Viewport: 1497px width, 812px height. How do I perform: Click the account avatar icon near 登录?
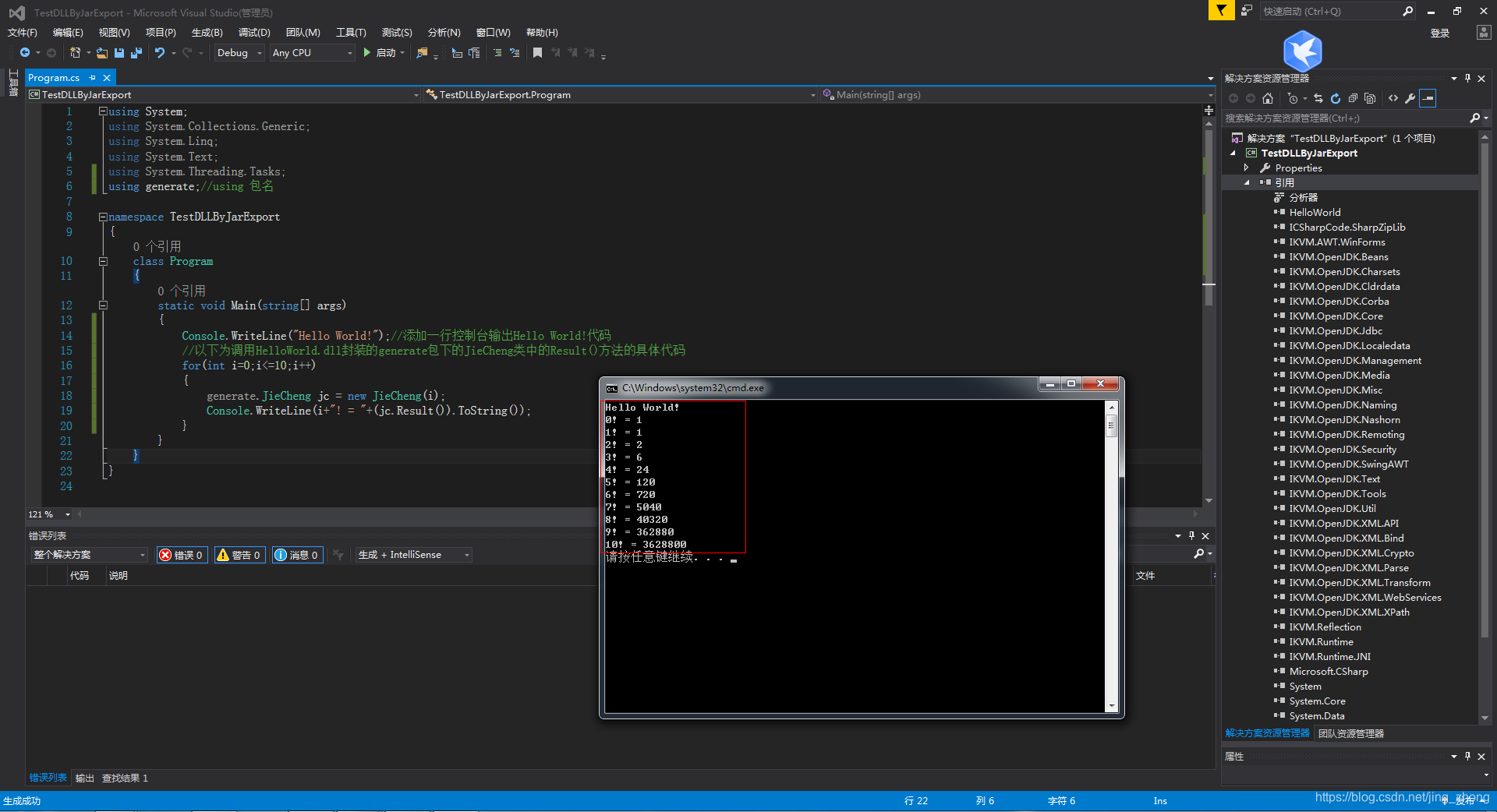tap(1484, 33)
